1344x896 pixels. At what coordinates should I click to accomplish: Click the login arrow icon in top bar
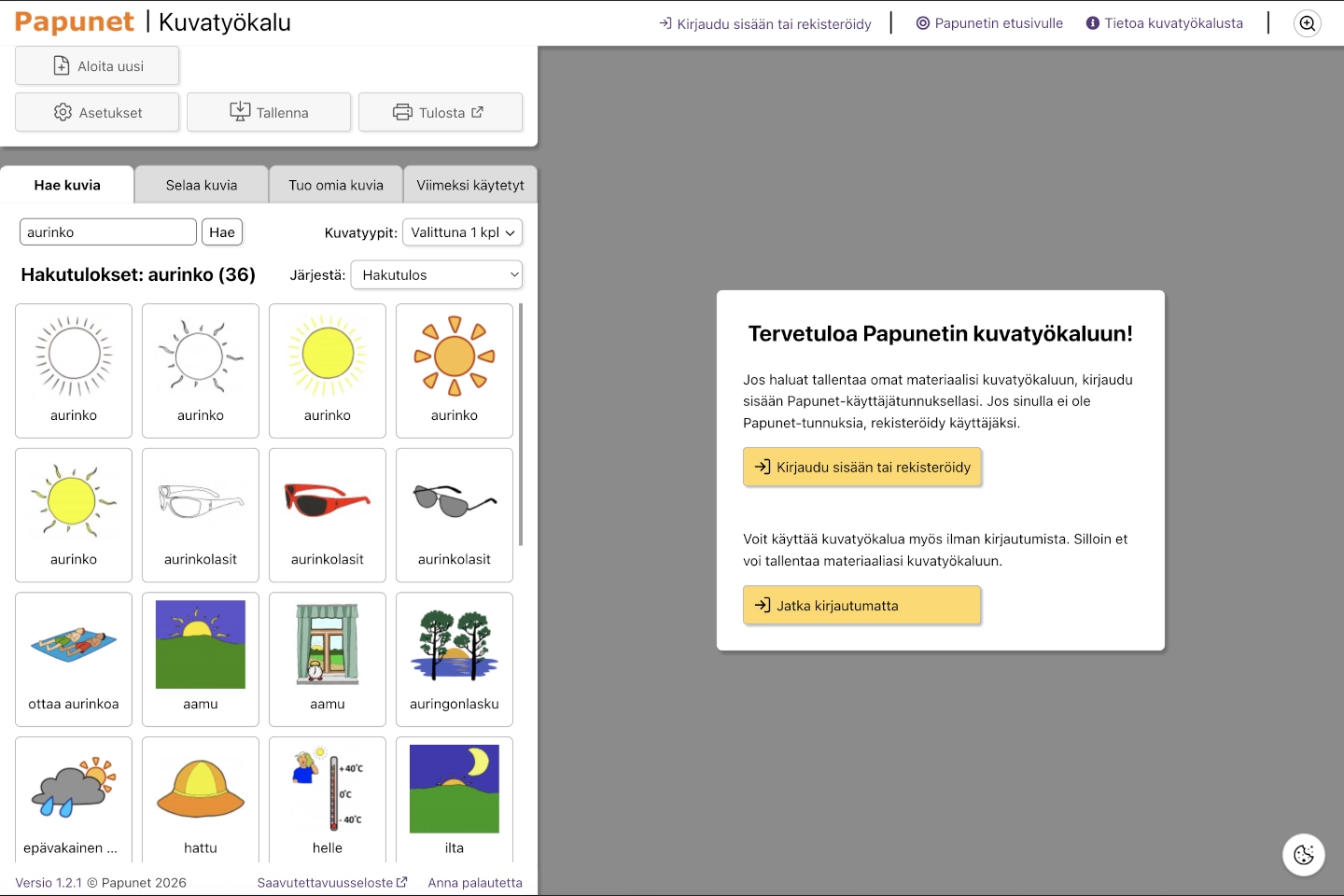pos(665,23)
